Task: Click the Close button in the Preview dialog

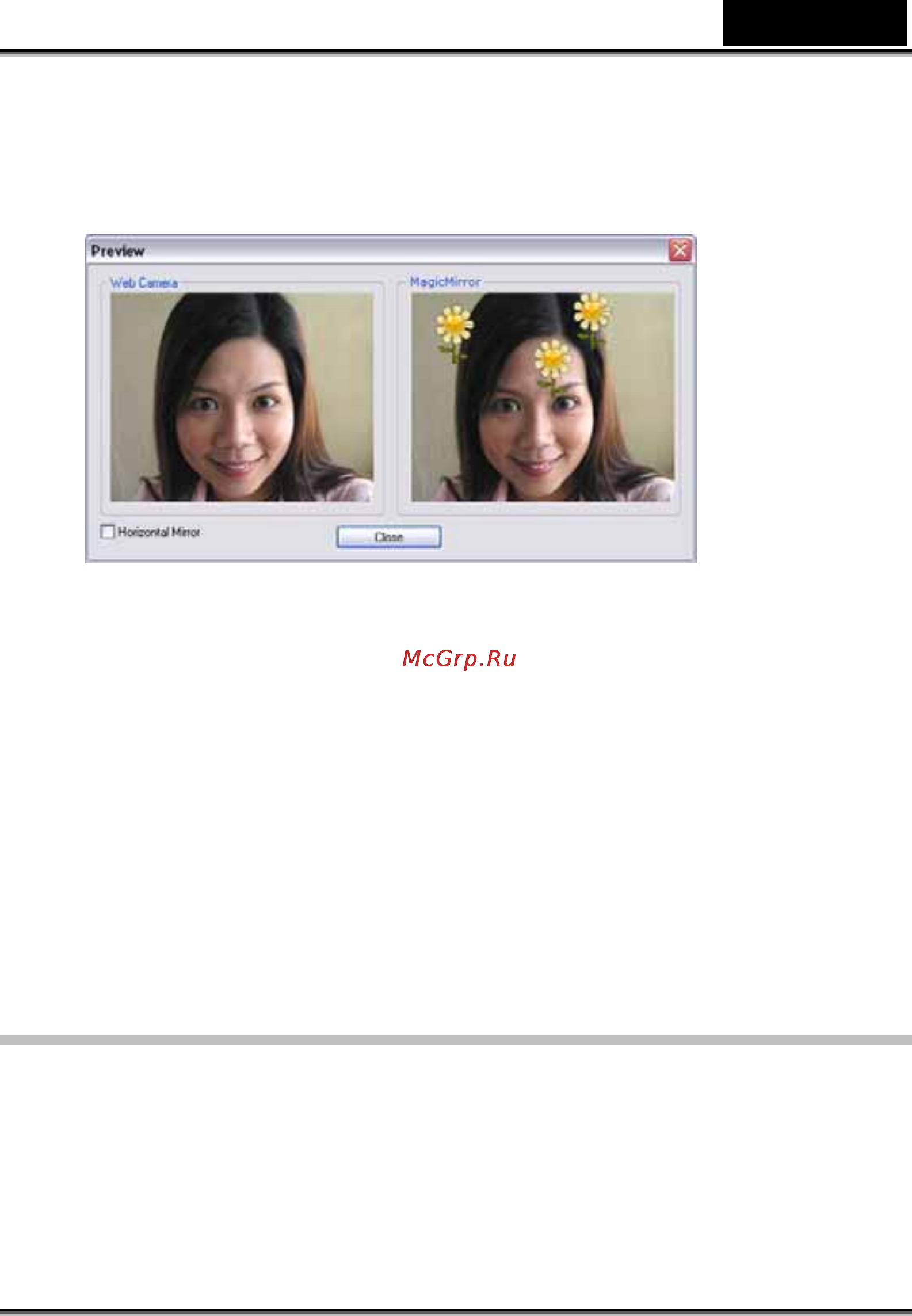Action: pos(389,536)
